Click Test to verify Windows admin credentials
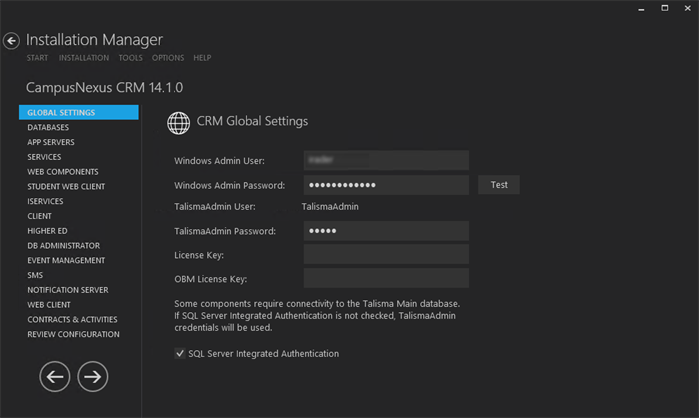699x418 pixels. 499,184
